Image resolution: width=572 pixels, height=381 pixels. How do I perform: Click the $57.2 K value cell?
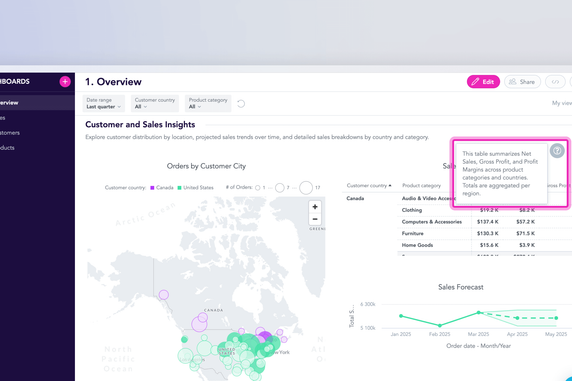[x=526, y=222]
